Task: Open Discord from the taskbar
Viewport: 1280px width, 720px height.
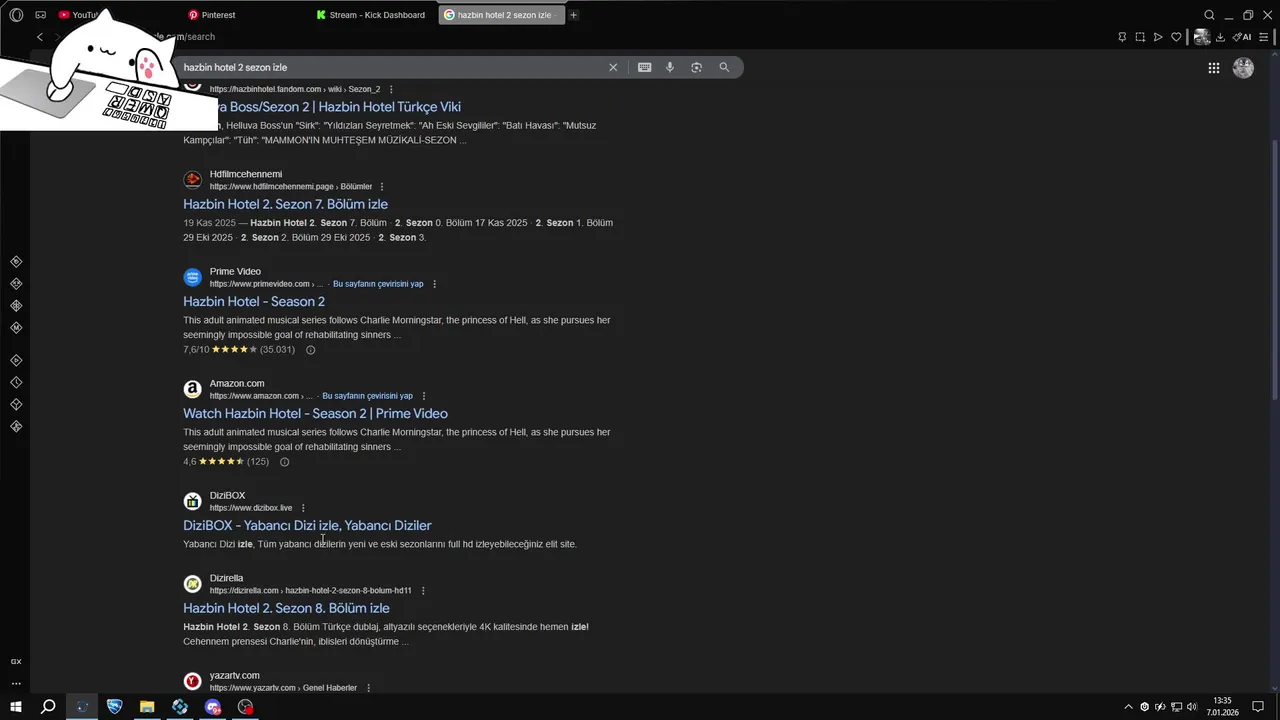Action: pos(213,707)
